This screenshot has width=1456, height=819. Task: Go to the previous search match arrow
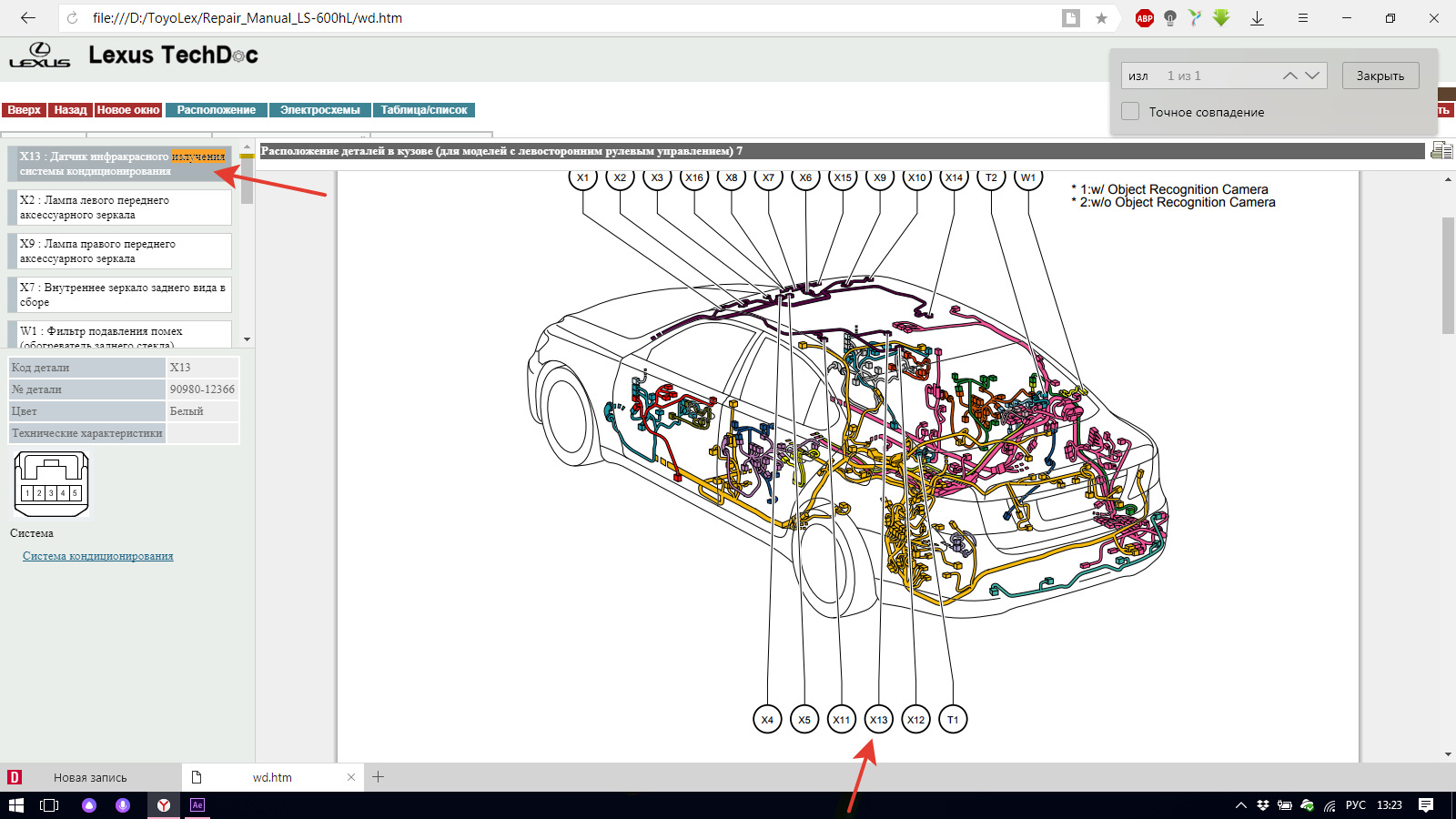pyautogui.click(x=1289, y=76)
